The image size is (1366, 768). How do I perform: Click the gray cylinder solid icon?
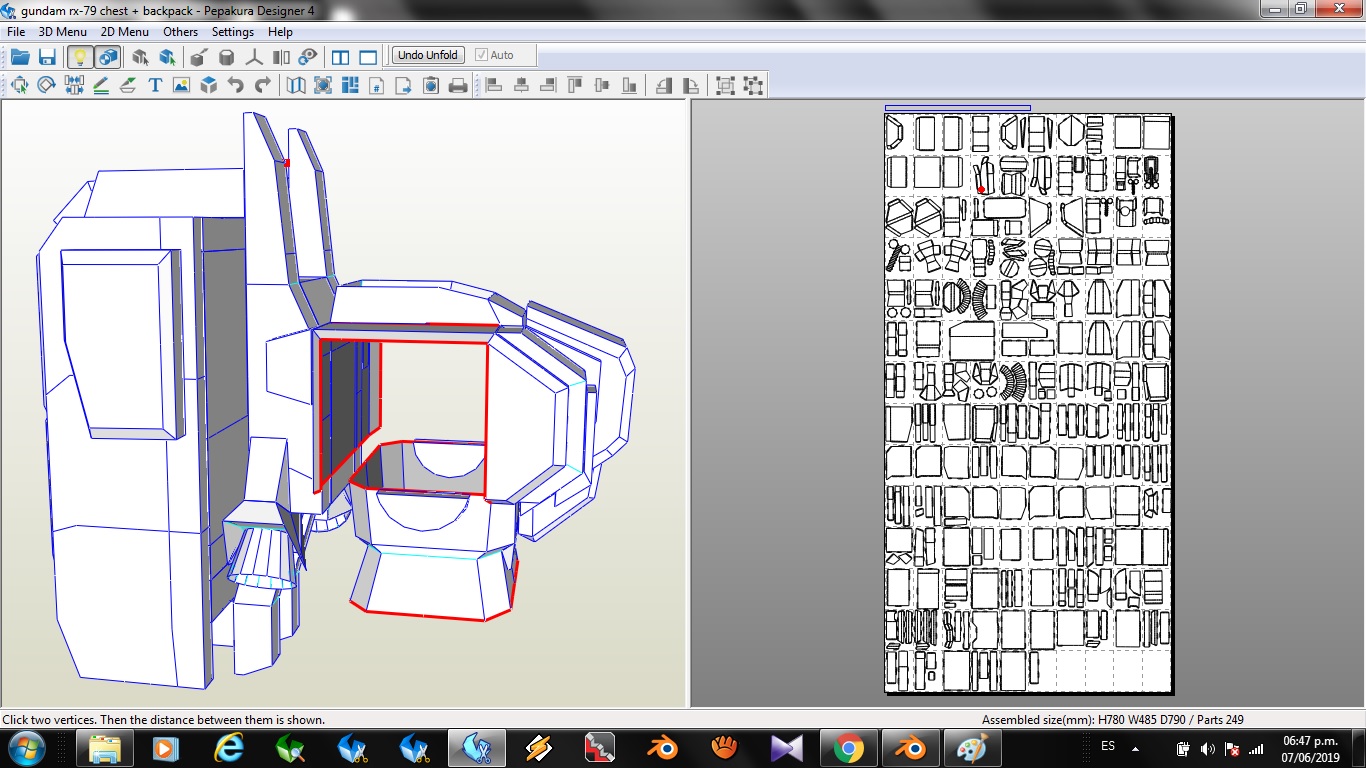[x=227, y=56]
